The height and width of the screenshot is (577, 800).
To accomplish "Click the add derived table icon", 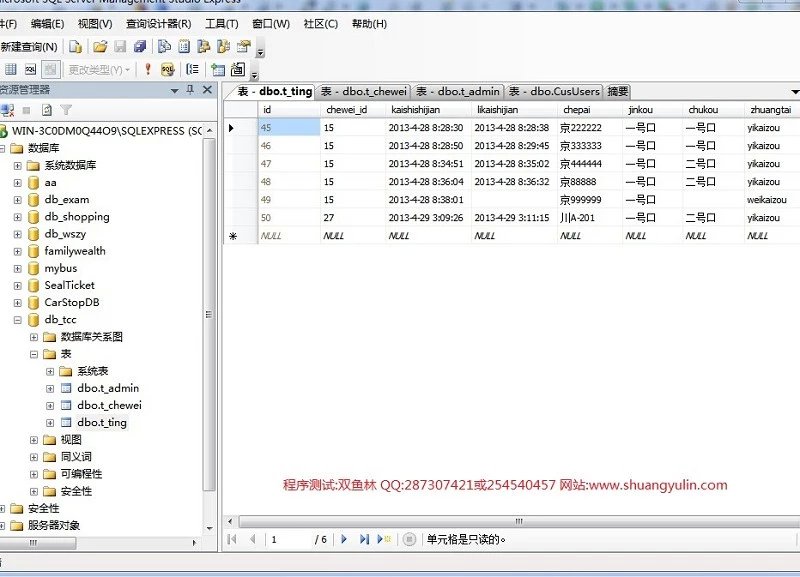I will pos(238,69).
